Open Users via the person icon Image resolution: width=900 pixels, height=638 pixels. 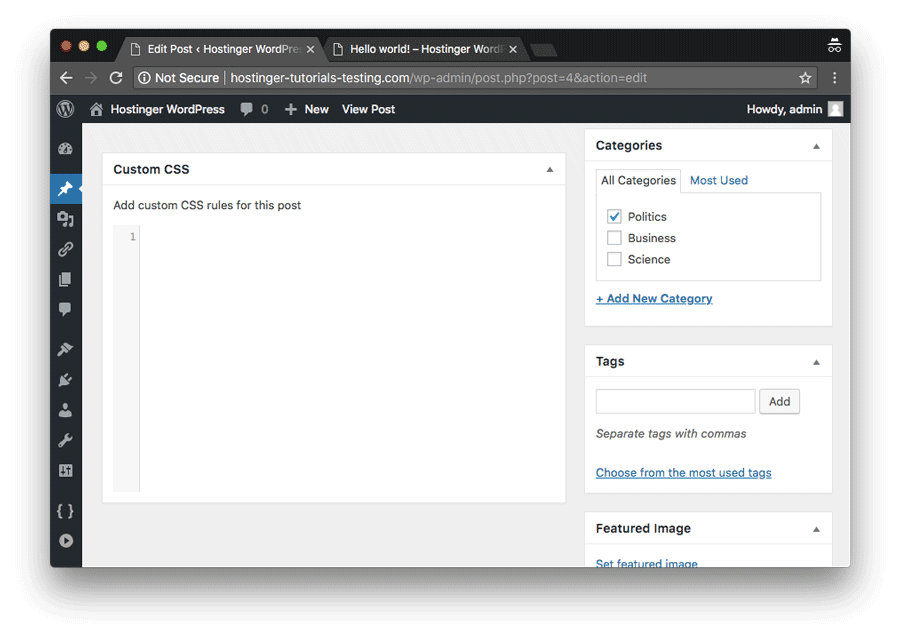pyautogui.click(x=65, y=409)
